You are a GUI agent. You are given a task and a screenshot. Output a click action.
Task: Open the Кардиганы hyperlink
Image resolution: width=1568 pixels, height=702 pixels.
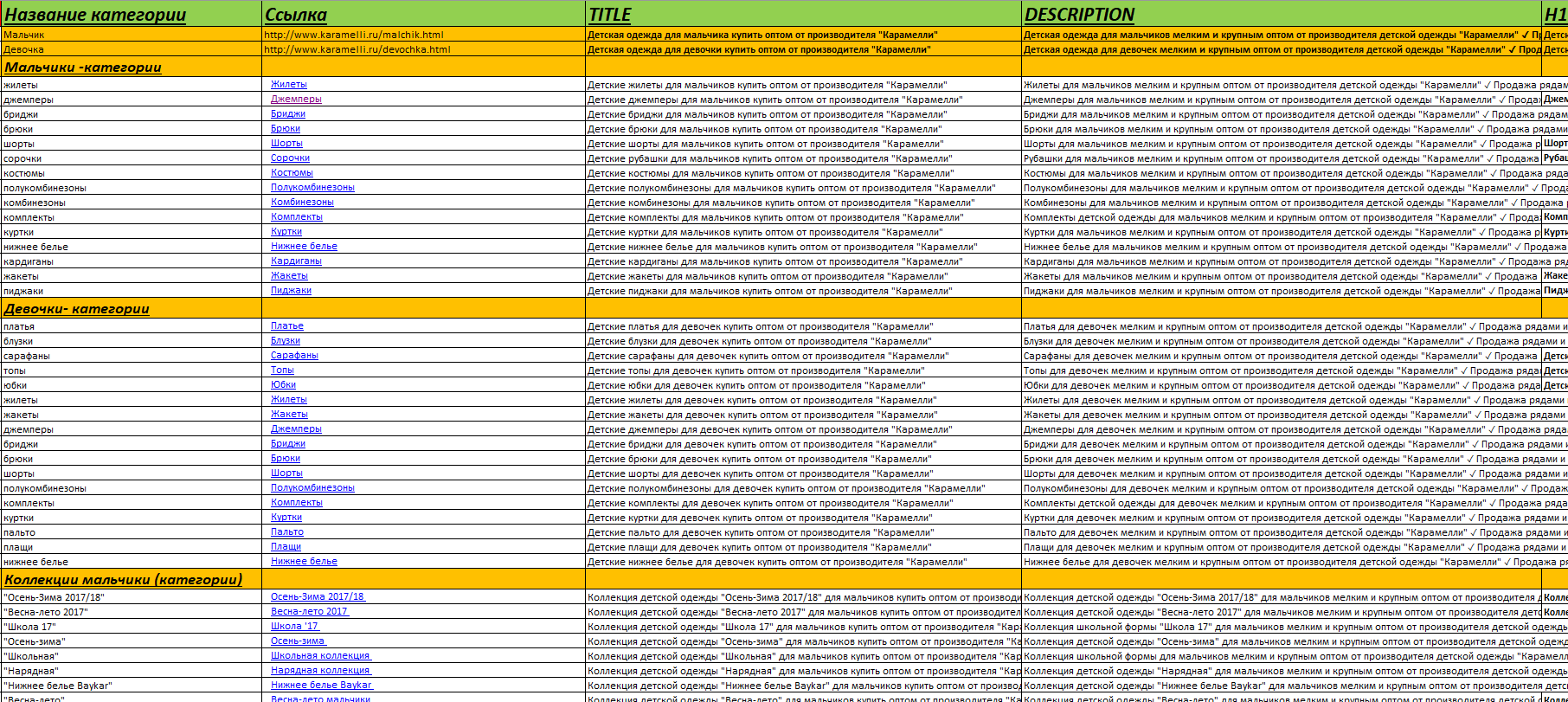tap(296, 261)
